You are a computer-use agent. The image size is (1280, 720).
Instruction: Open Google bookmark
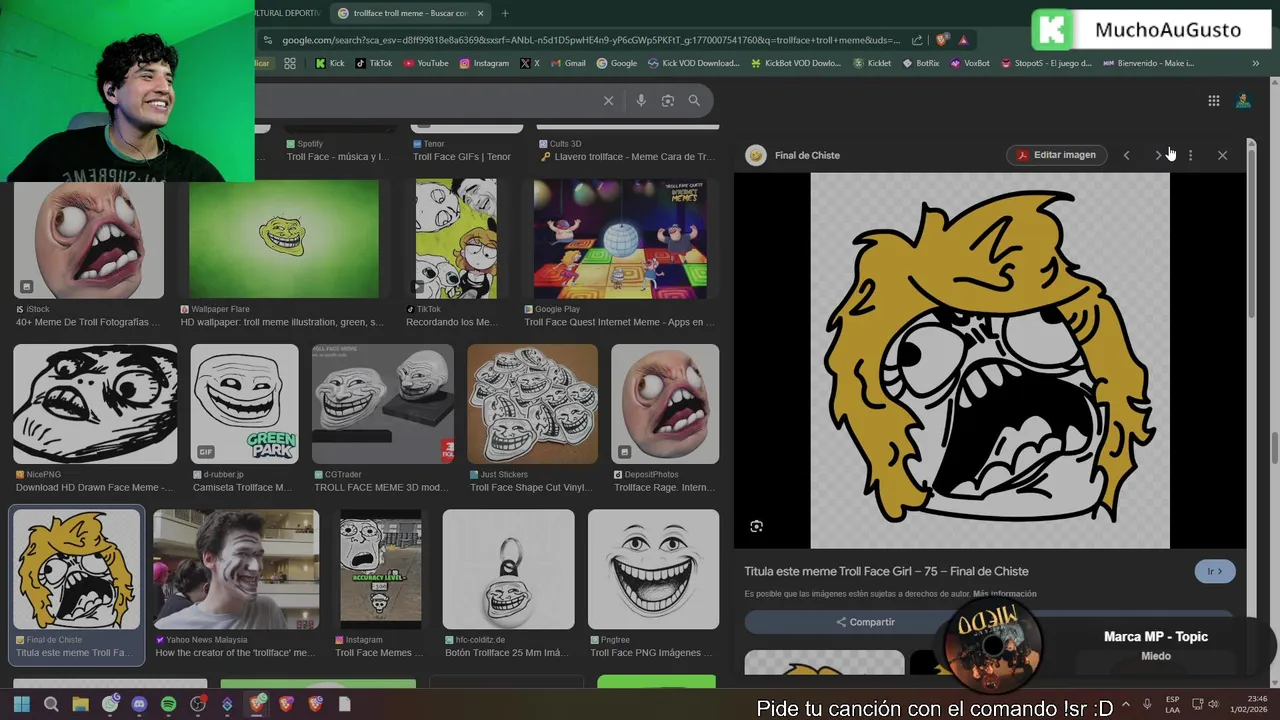pos(617,63)
